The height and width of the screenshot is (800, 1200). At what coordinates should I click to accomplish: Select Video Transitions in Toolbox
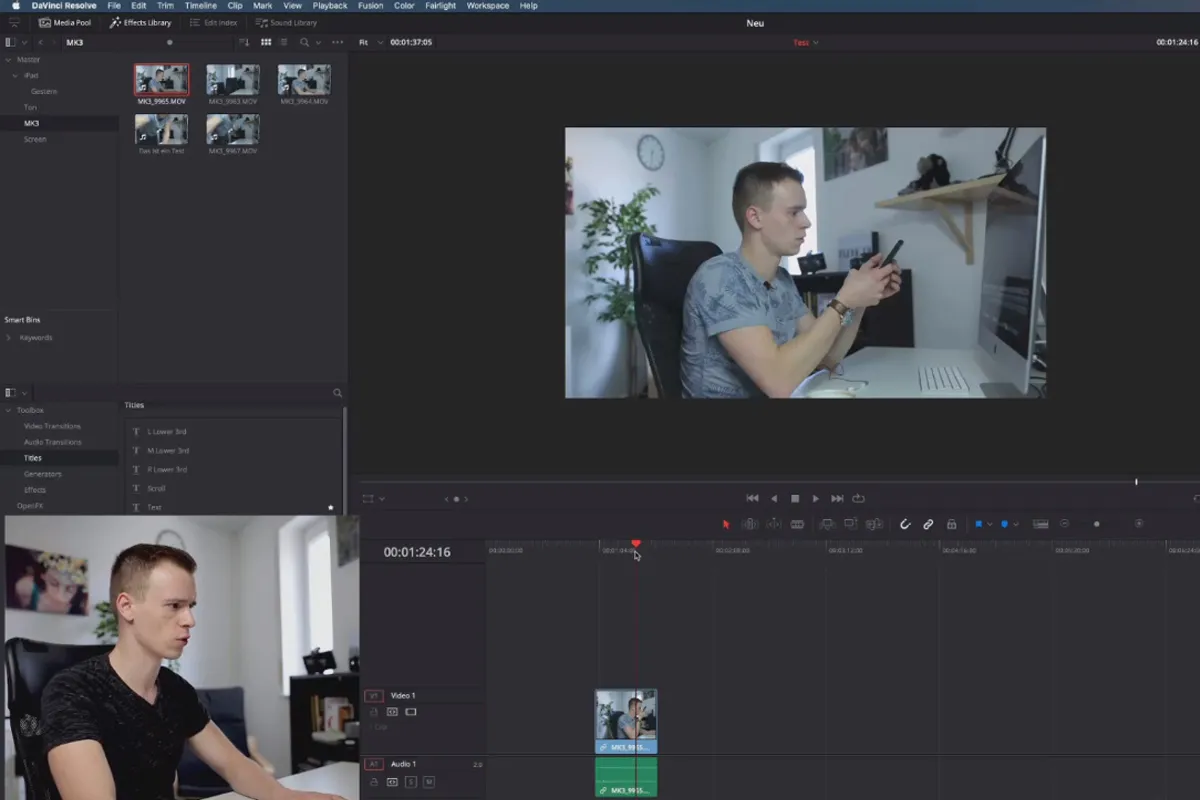[52, 426]
